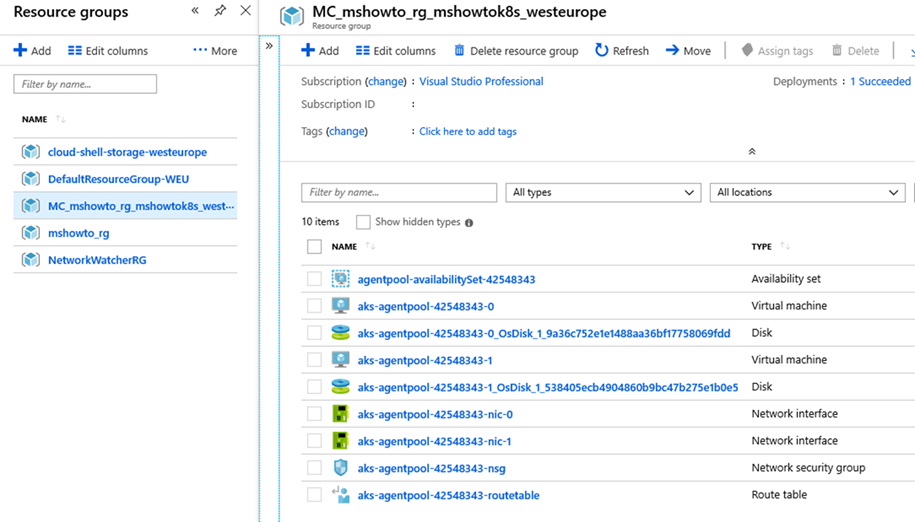915x522 pixels.
Task: Sort resources by NAME column arrows
Action: [370, 246]
